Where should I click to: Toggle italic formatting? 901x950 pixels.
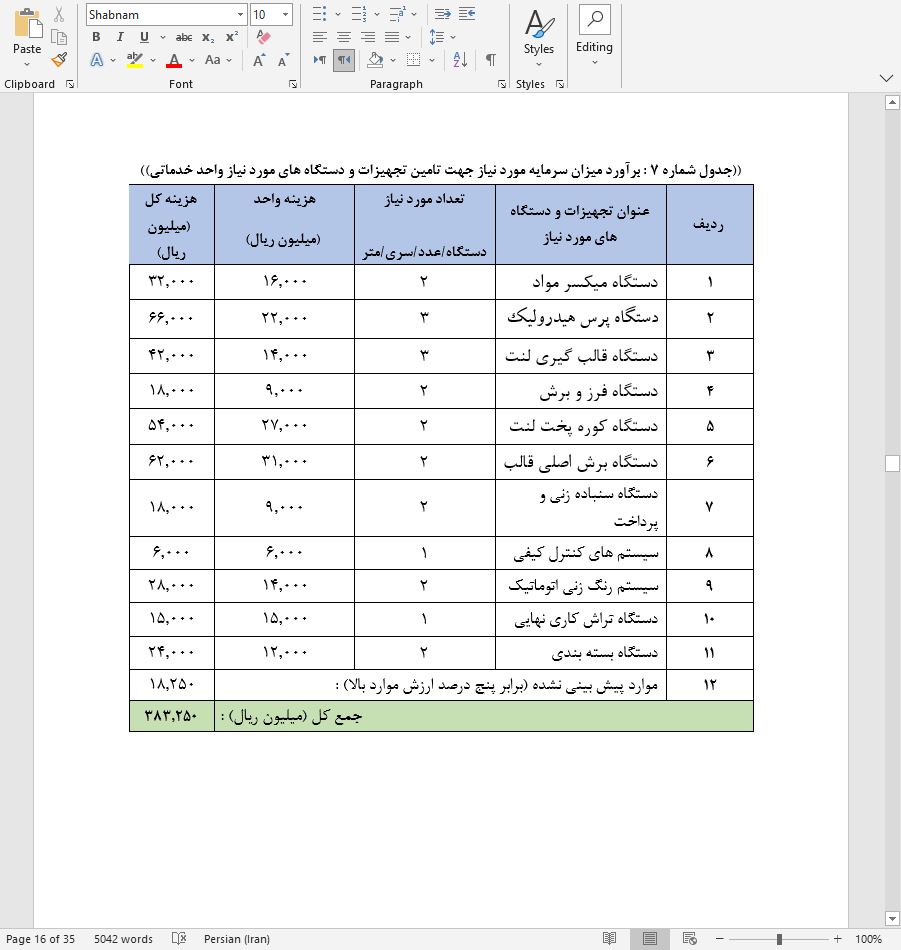point(120,37)
